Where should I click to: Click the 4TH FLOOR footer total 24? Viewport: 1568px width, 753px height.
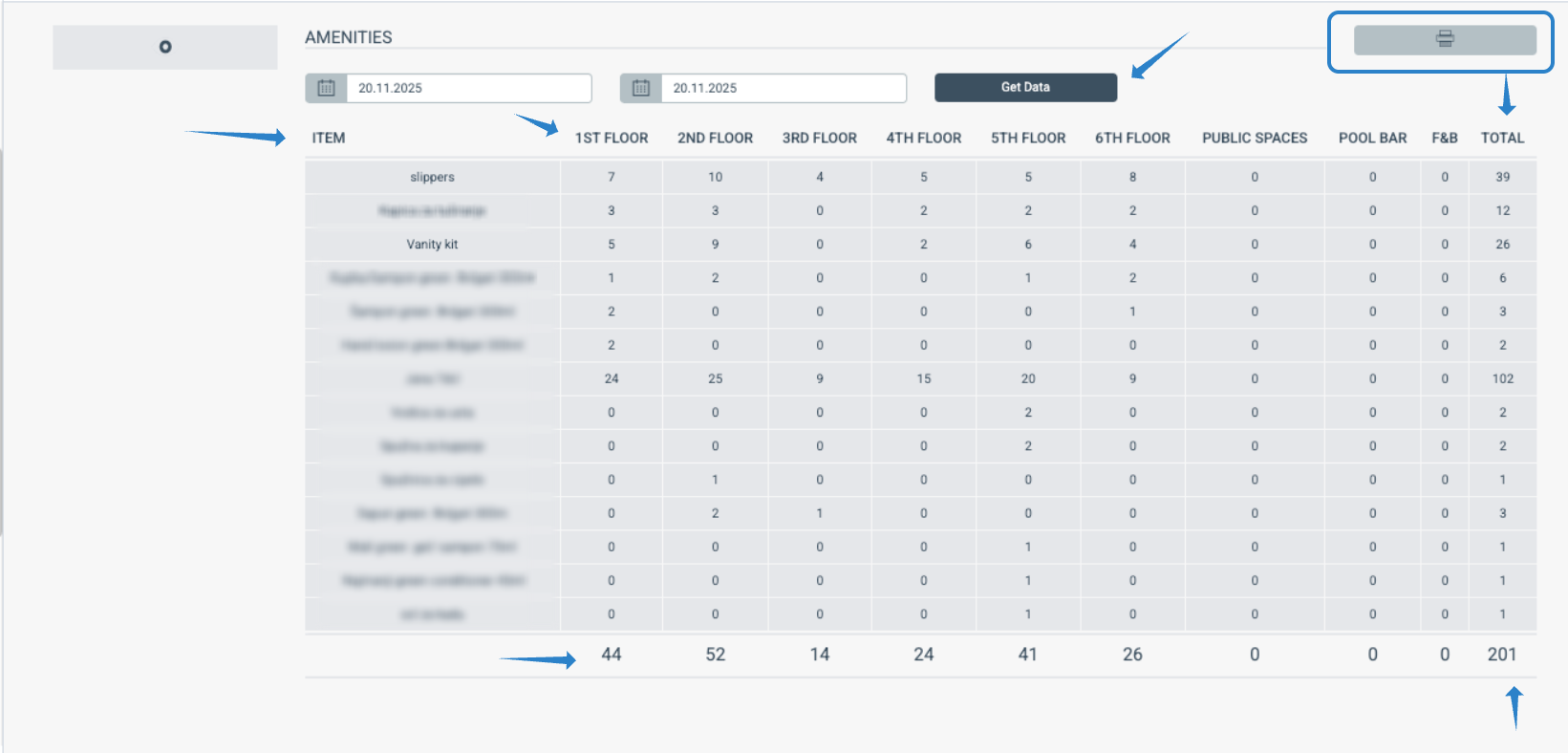coord(924,655)
